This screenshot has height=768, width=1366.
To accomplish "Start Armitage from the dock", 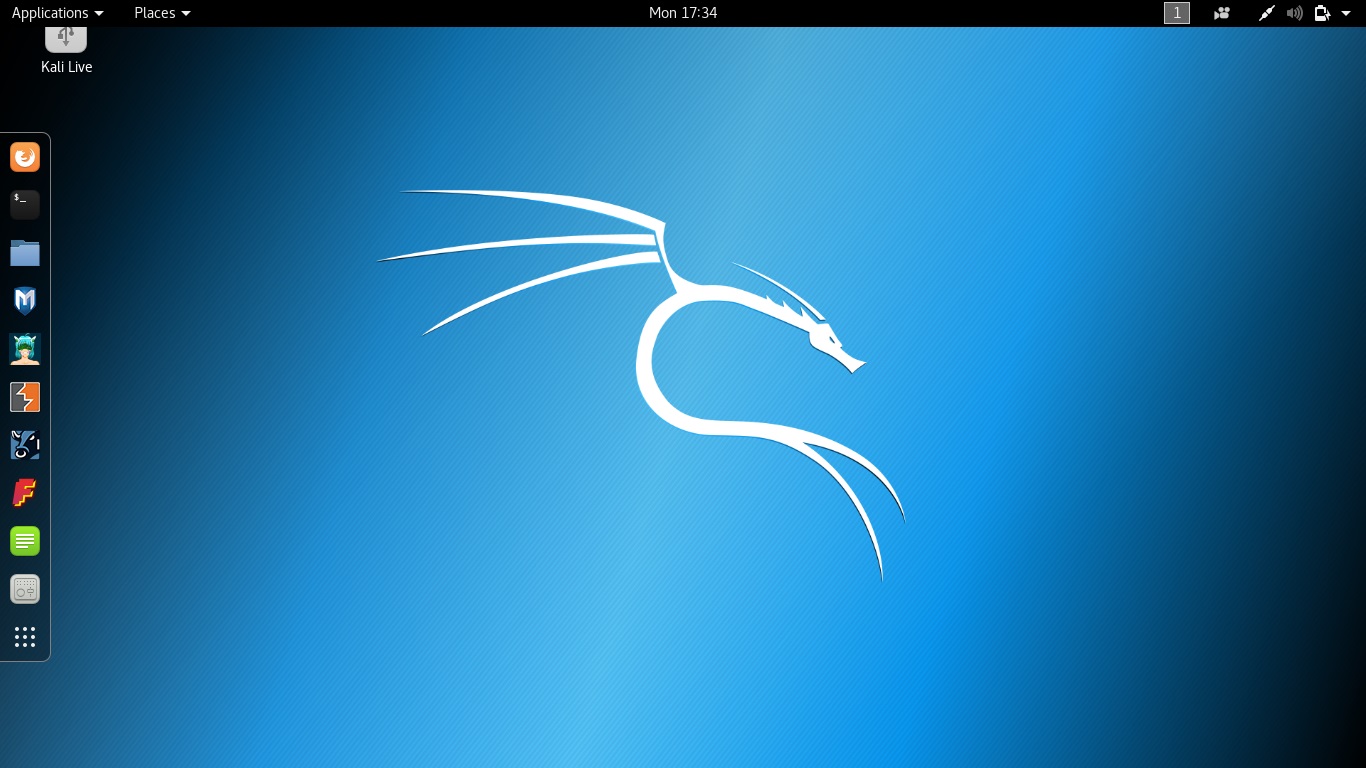I will pos(25,349).
